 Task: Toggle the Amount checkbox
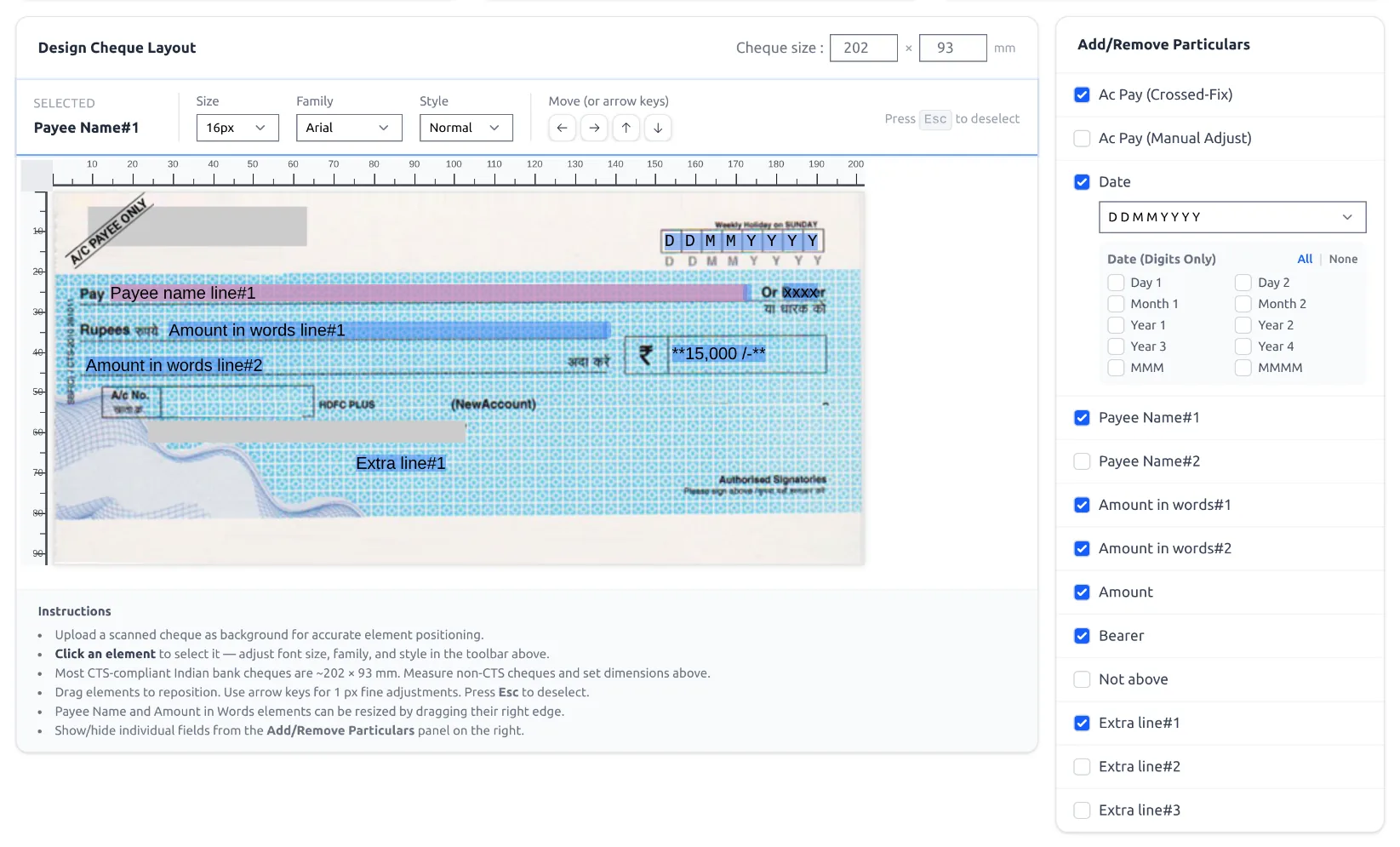point(1082,592)
